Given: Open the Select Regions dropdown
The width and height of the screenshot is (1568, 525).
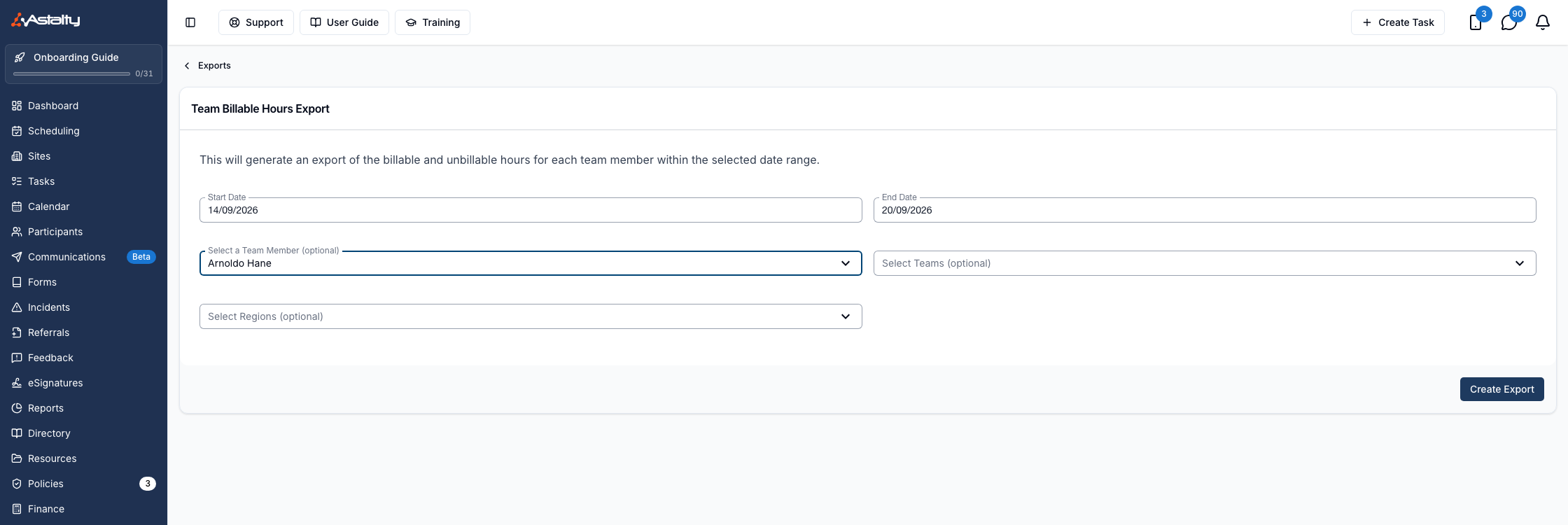Looking at the screenshot, I should [x=531, y=316].
